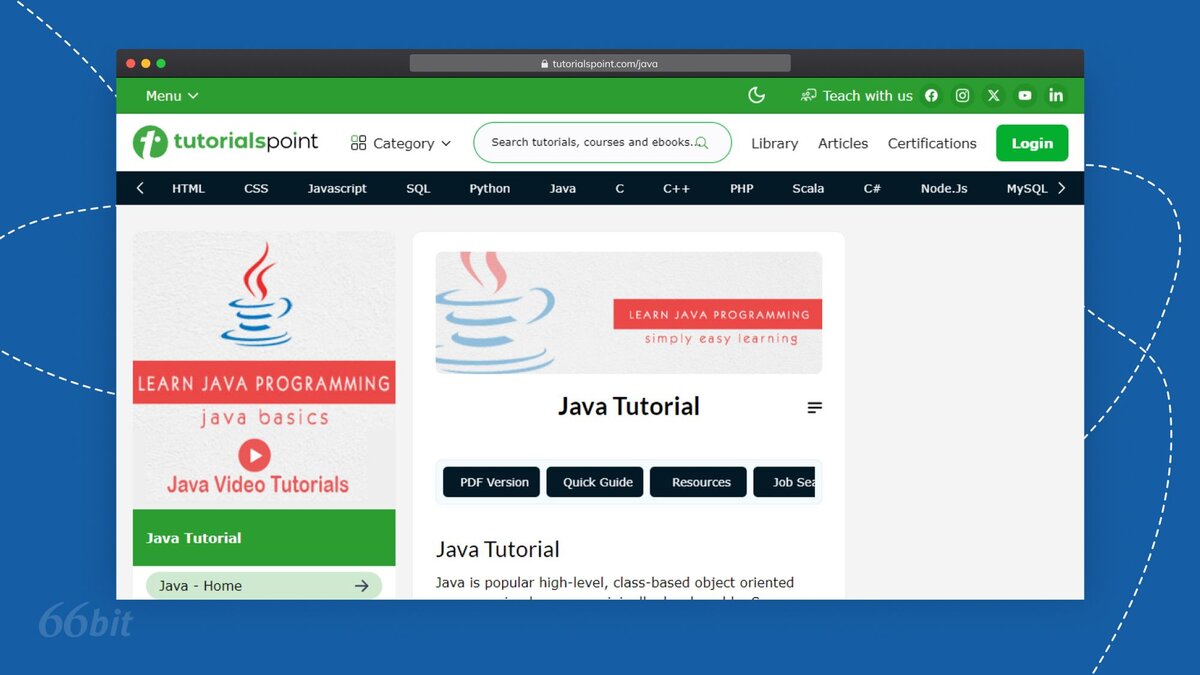This screenshot has height=675, width=1200.
Task: Select Scala in the language bar
Action: click(808, 188)
